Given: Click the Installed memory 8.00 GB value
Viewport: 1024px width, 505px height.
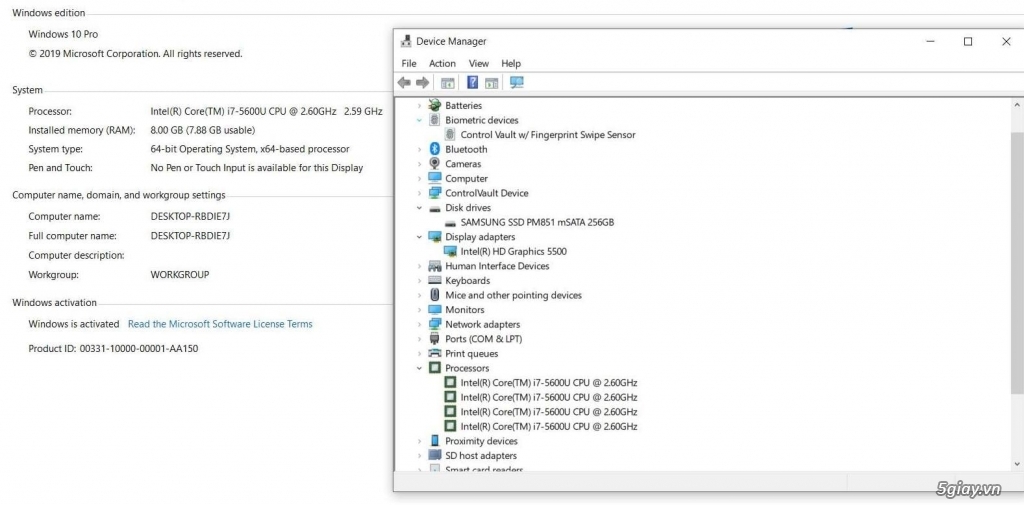Looking at the screenshot, I should point(202,130).
